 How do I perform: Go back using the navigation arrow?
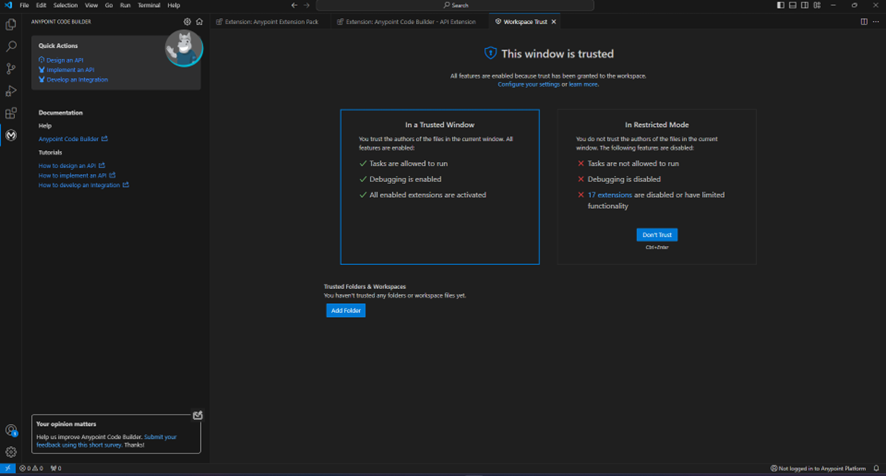(x=294, y=5)
